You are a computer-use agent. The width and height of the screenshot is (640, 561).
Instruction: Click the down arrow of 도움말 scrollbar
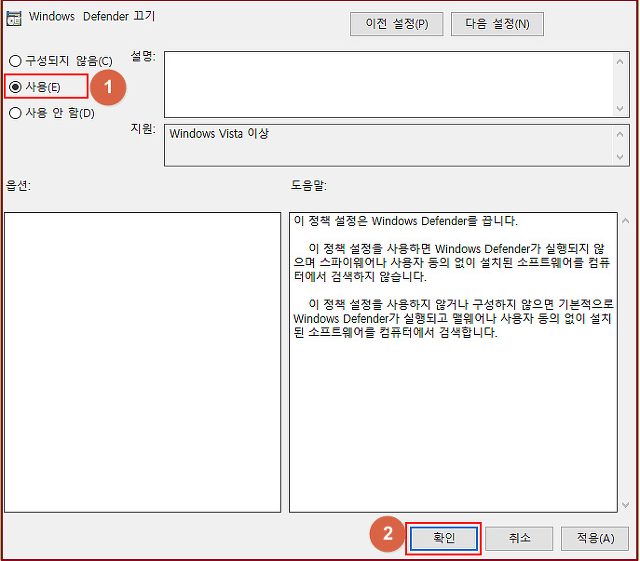(x=625, y=505)
